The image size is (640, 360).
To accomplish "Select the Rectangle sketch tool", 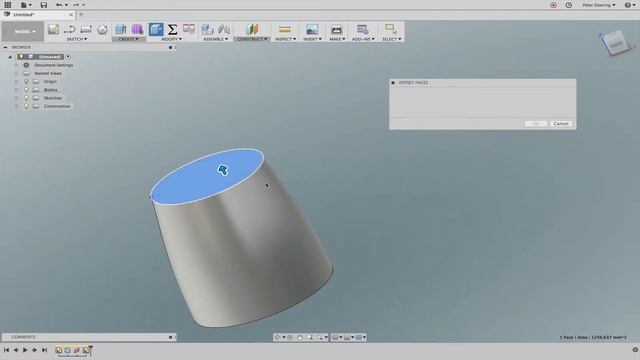I will pyautogui.click(x=86, y=29).
